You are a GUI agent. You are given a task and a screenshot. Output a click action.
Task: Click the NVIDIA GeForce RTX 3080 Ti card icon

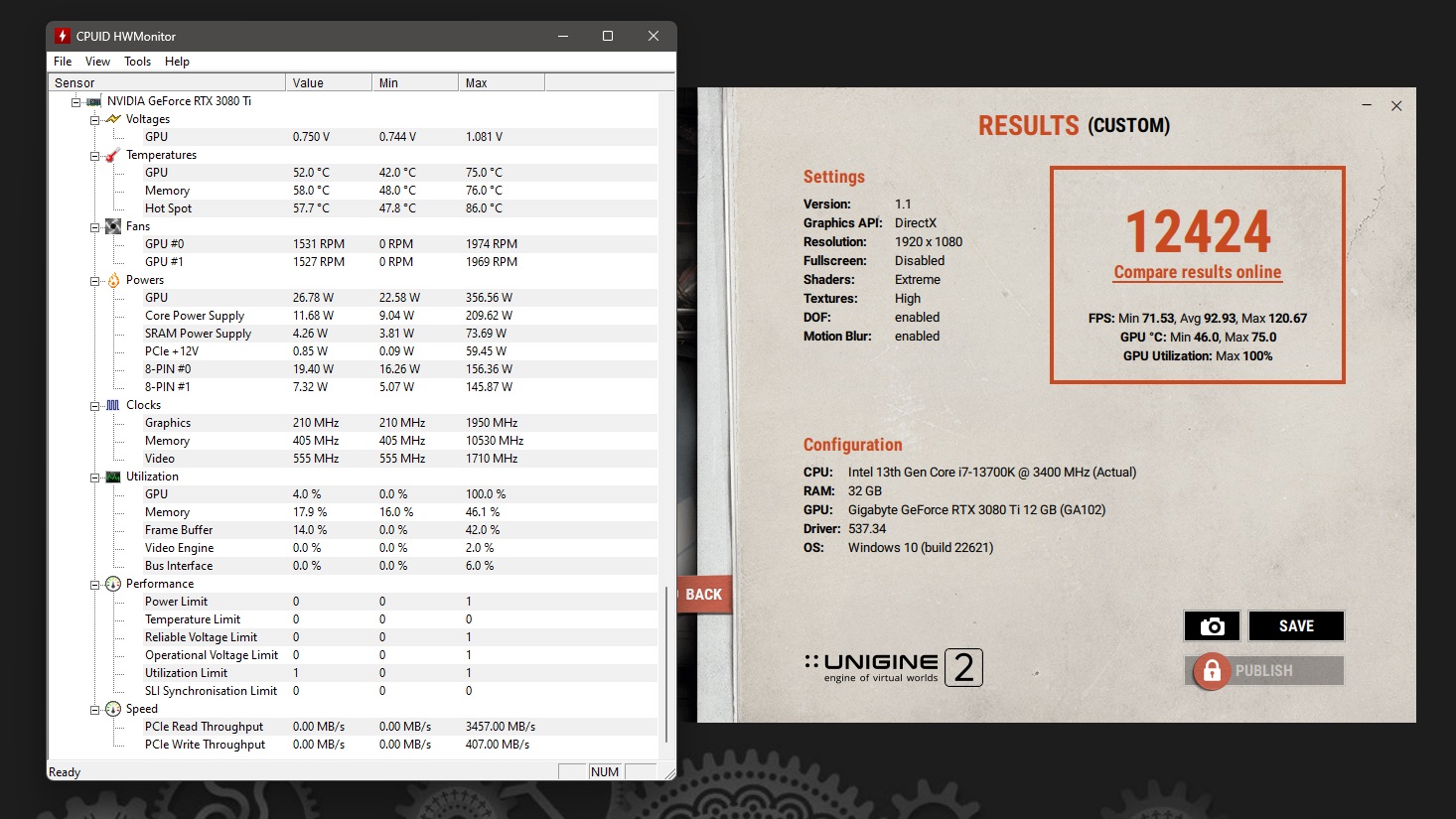pyautogui.click(x=93, y=101)
